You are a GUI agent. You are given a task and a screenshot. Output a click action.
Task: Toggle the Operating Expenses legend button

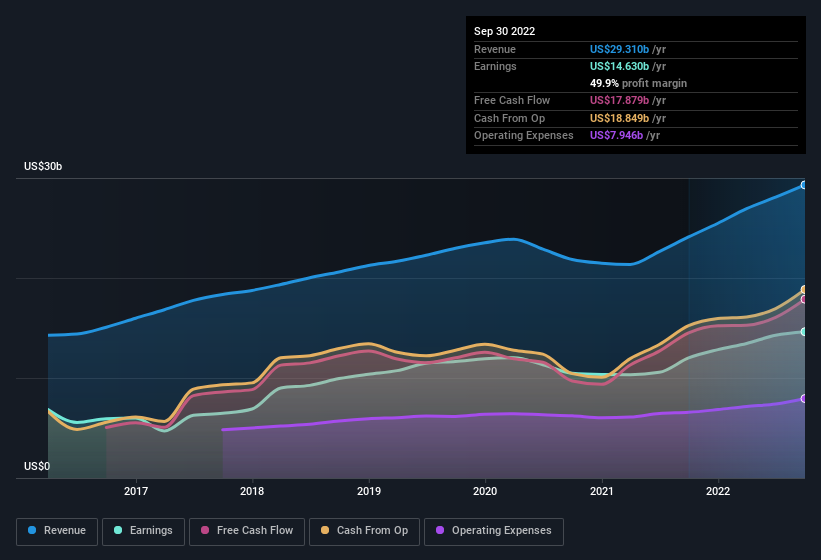(x=494, y=531)
